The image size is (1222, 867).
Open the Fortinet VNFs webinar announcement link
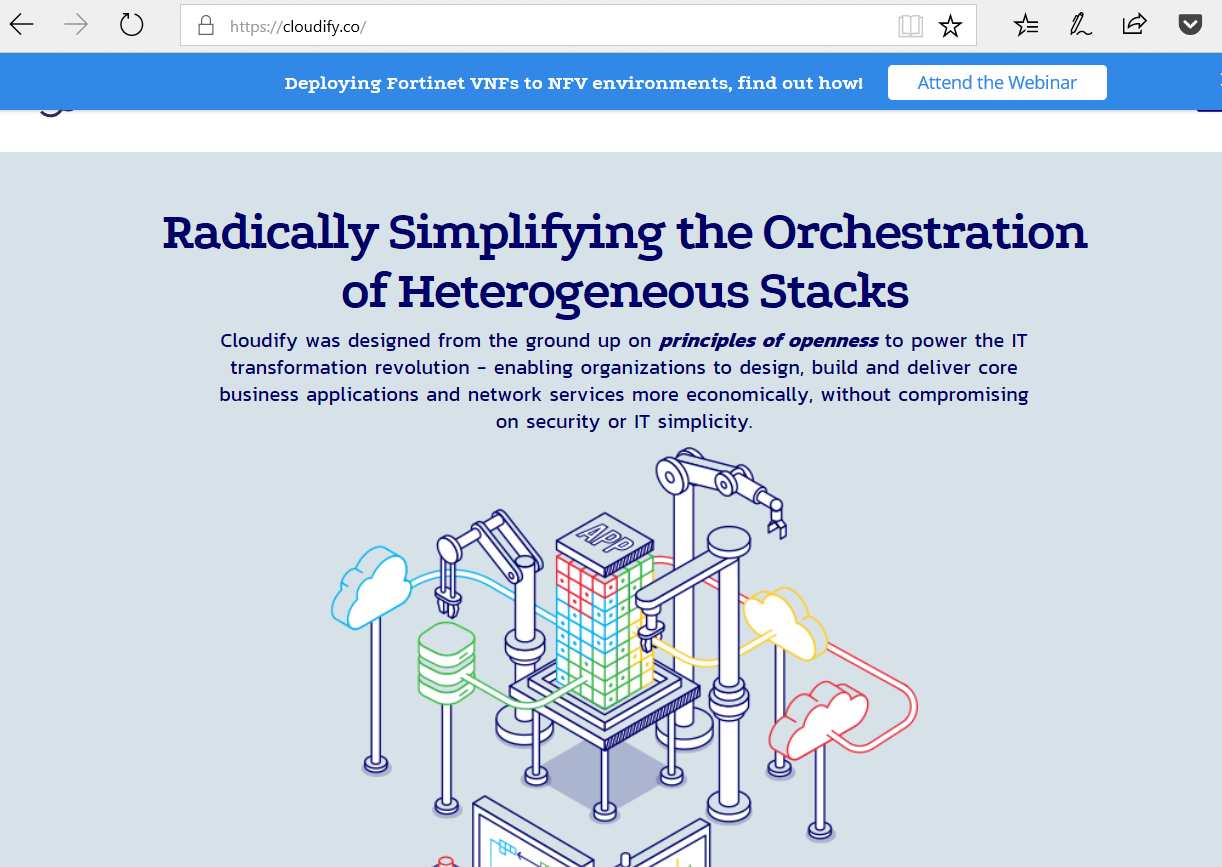click(x=574, y=83)
